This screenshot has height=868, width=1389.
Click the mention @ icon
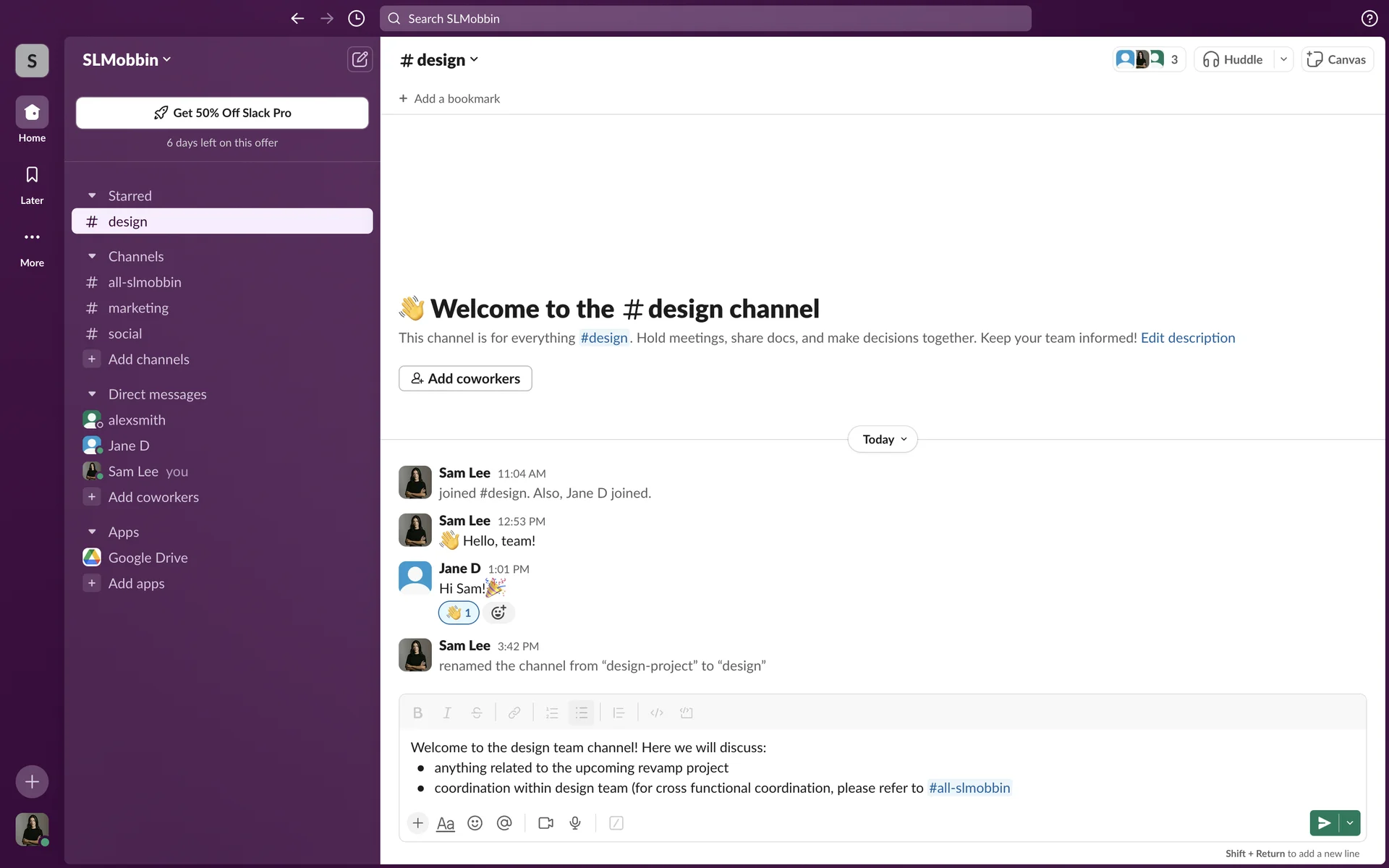504,823
